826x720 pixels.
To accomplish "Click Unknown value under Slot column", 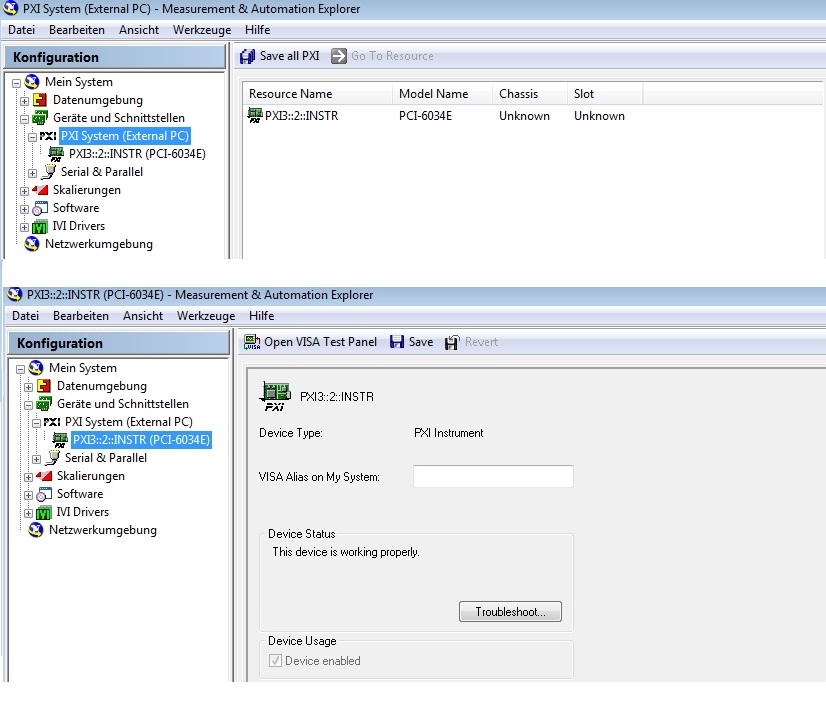I will point(599,116).
